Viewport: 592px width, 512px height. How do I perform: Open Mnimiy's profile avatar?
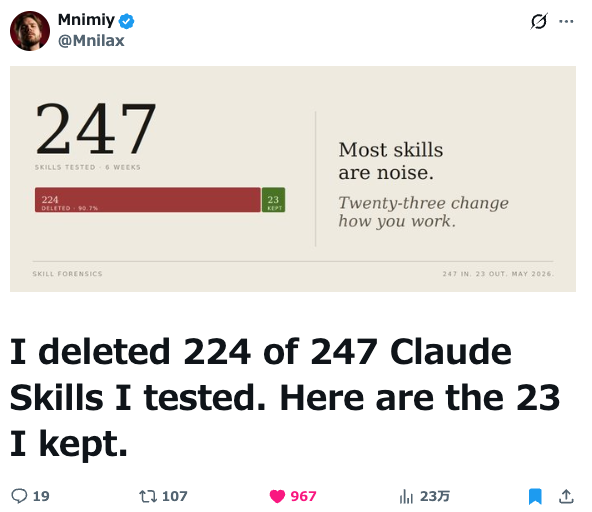click(x=30, y=31)
